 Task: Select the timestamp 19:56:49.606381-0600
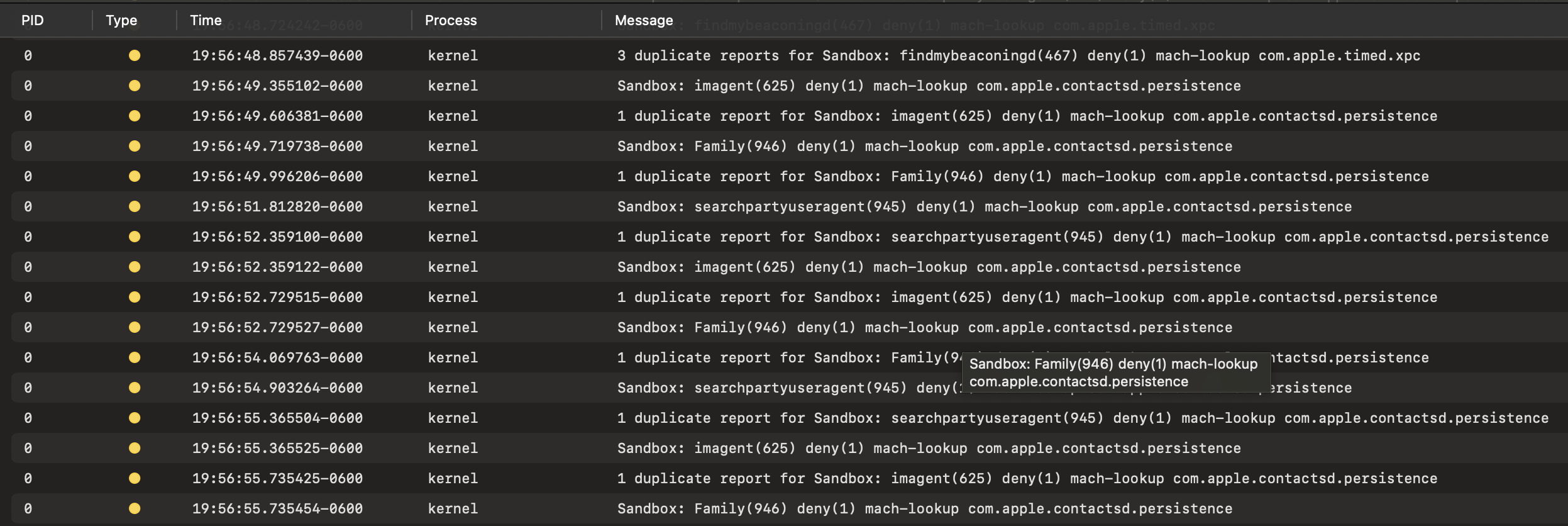pos(277,116)
